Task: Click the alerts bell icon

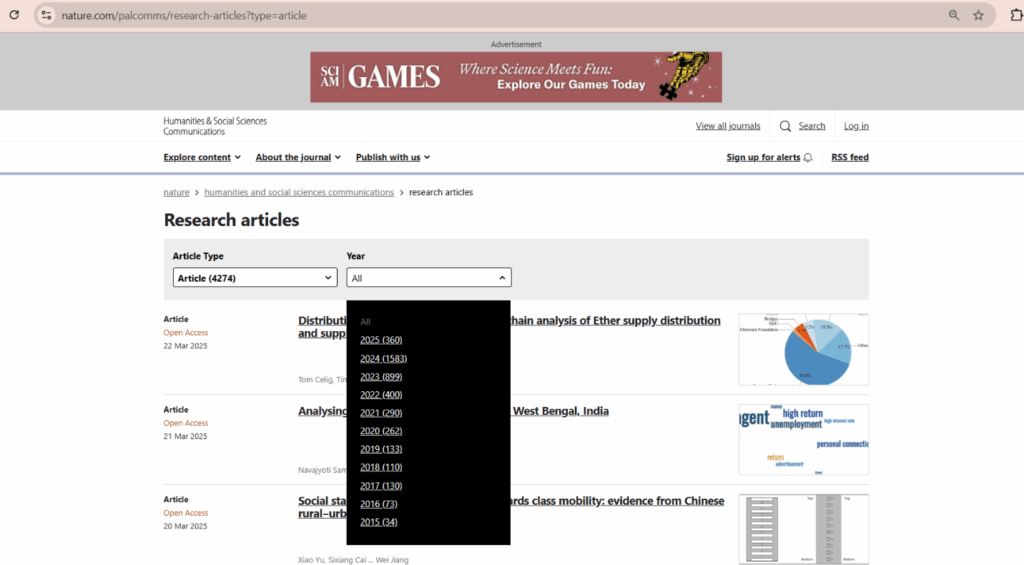Action: coord(808,158)
